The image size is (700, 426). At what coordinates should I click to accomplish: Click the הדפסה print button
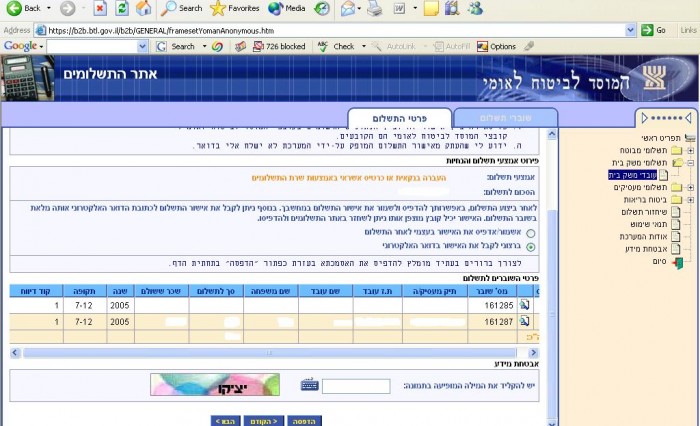click(x=303, y=421)
